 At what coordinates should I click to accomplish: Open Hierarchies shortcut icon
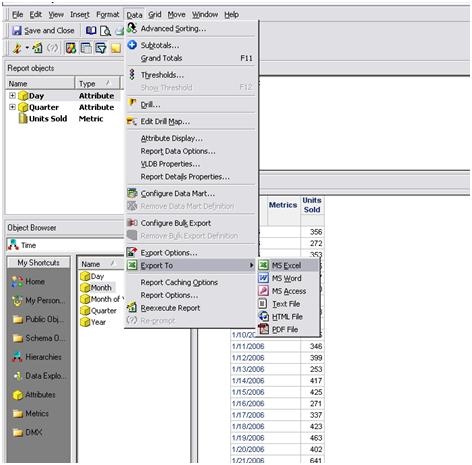17,357
